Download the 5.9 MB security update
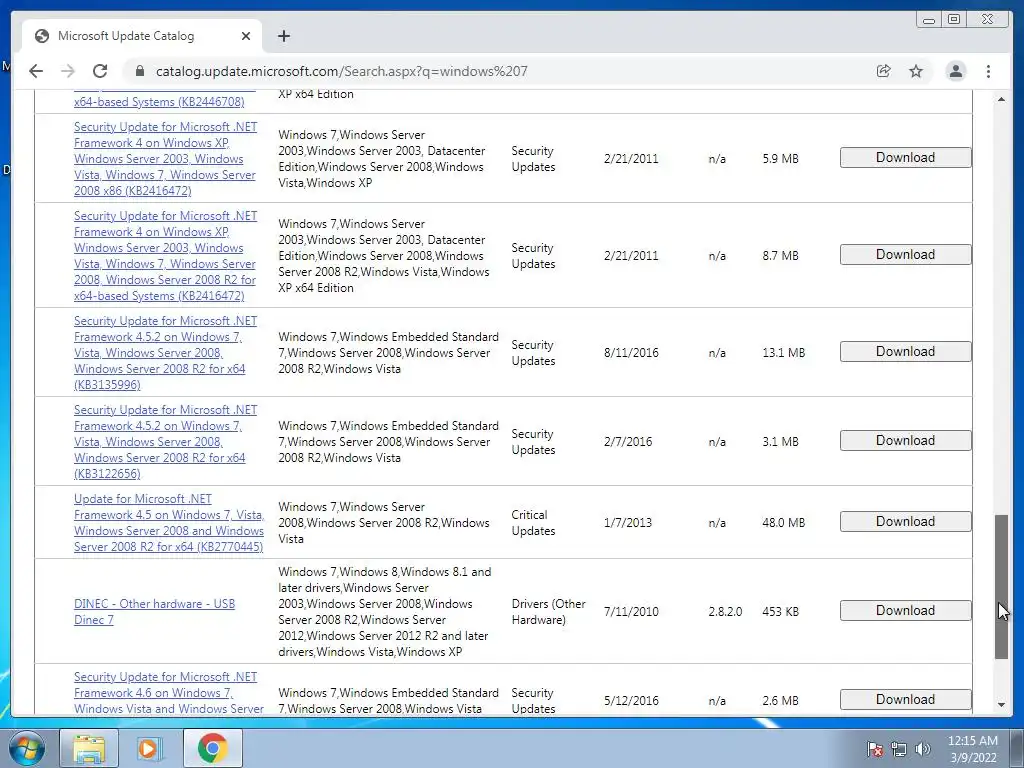The height and width of the screenshot is (768, 1024). (905, 157)
